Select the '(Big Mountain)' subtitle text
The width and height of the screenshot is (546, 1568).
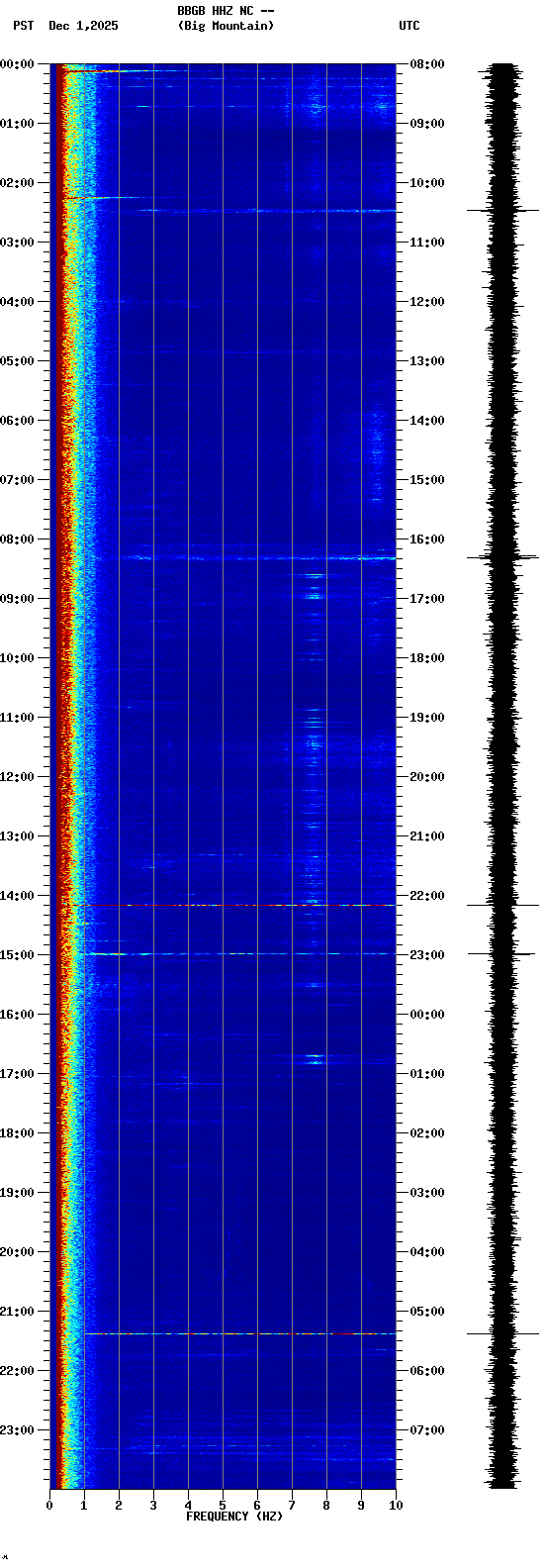point(226,26)
